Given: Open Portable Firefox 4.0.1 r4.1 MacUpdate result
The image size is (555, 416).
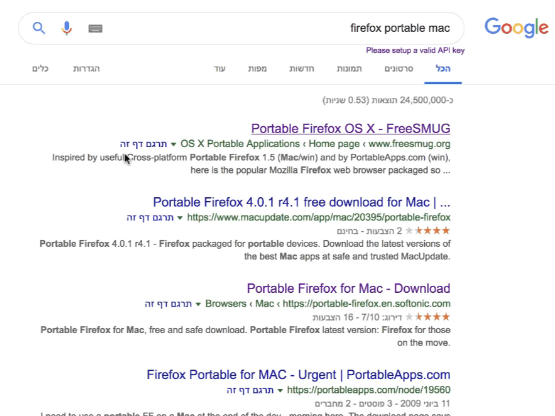Looking at the screenshot, I should [302, 202].
